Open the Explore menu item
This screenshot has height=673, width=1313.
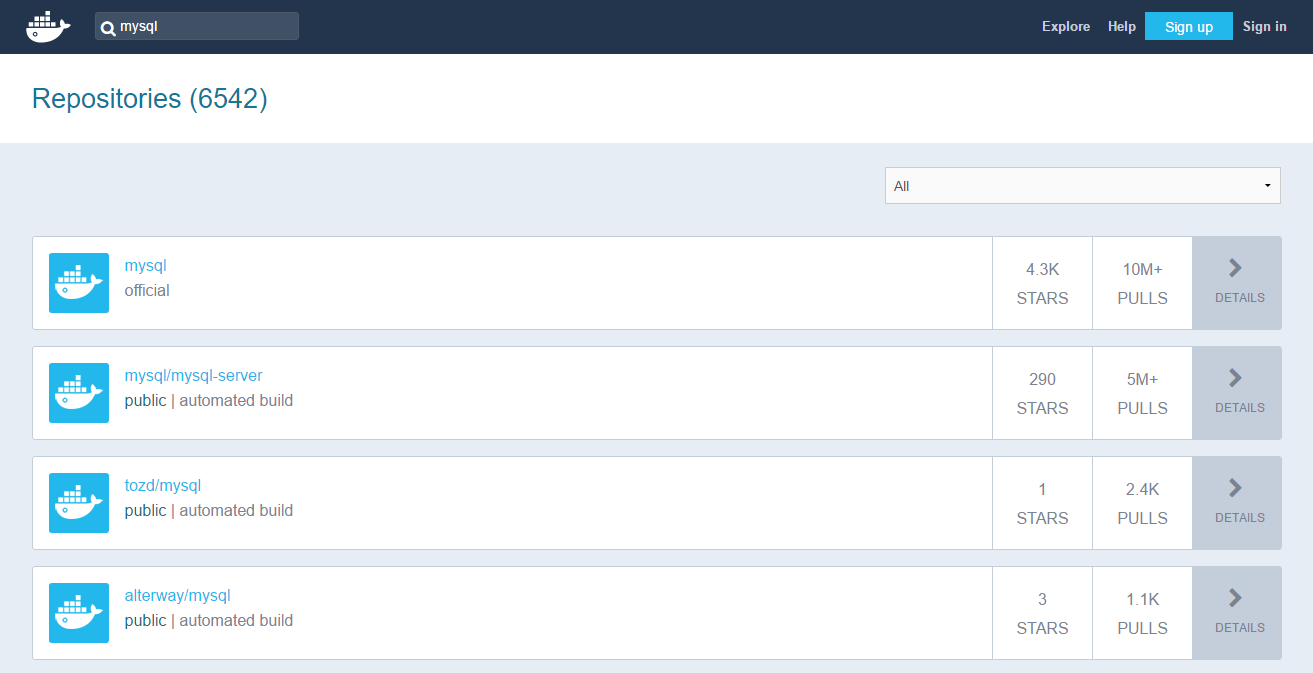coord(1066,27)
